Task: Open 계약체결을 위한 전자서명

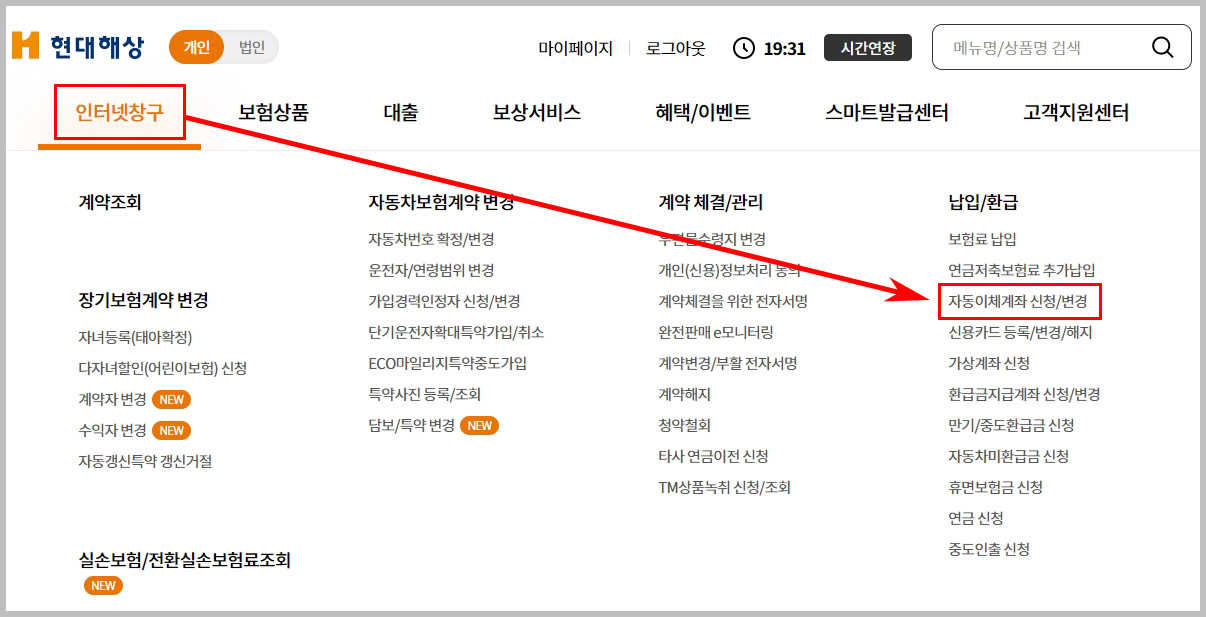Action: coord(732,301)
